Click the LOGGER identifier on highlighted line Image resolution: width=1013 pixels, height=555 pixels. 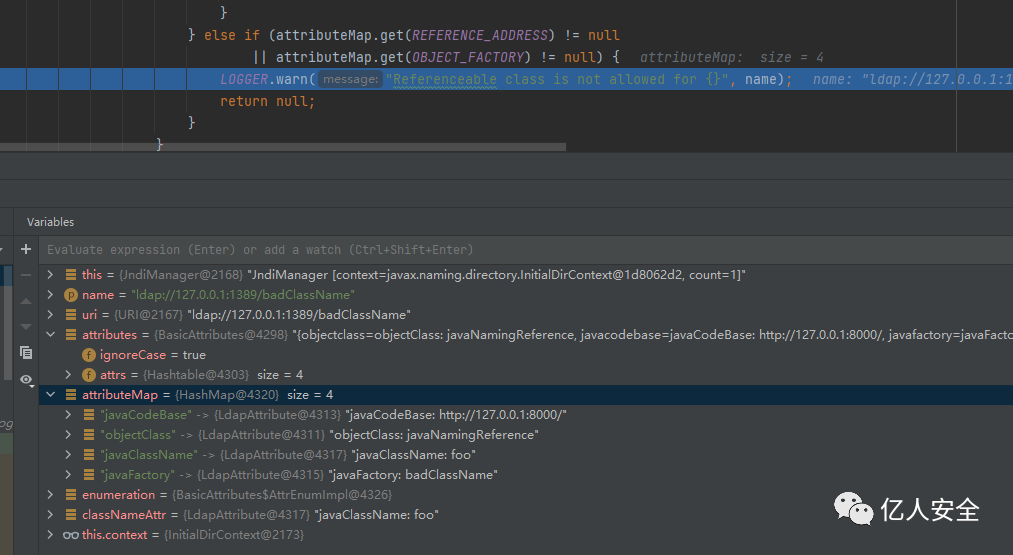244,79
